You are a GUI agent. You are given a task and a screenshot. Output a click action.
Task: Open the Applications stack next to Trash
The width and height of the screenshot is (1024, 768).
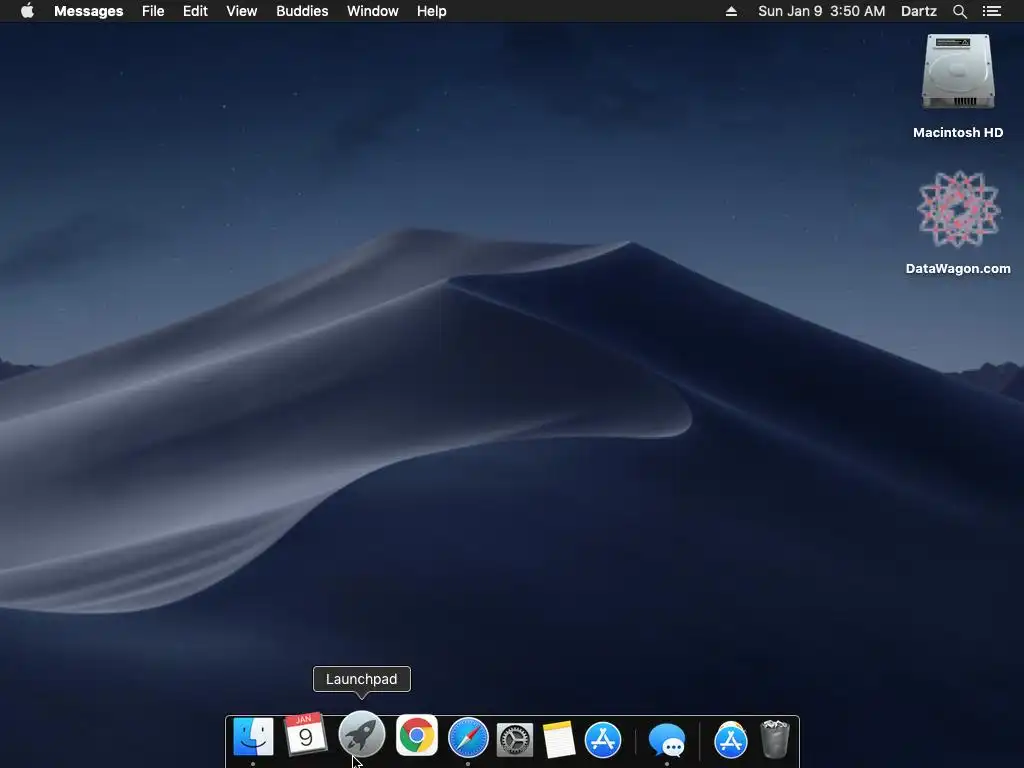tap(731, 740)
